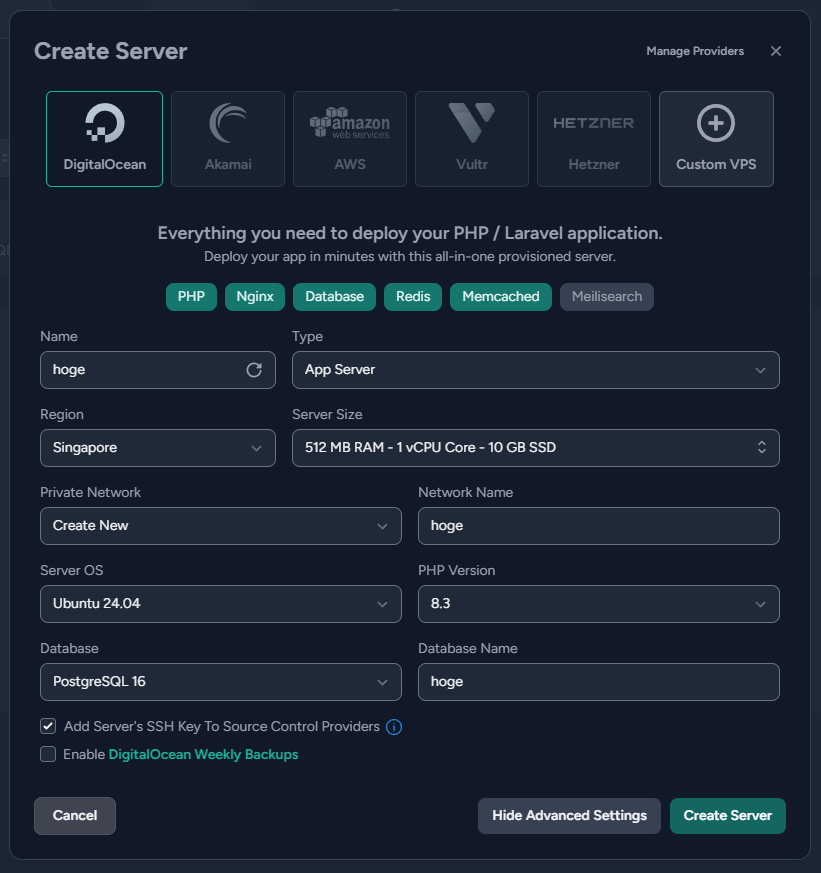
Task: Regenerate the server name with refresh icon
Action: point(254,370)
